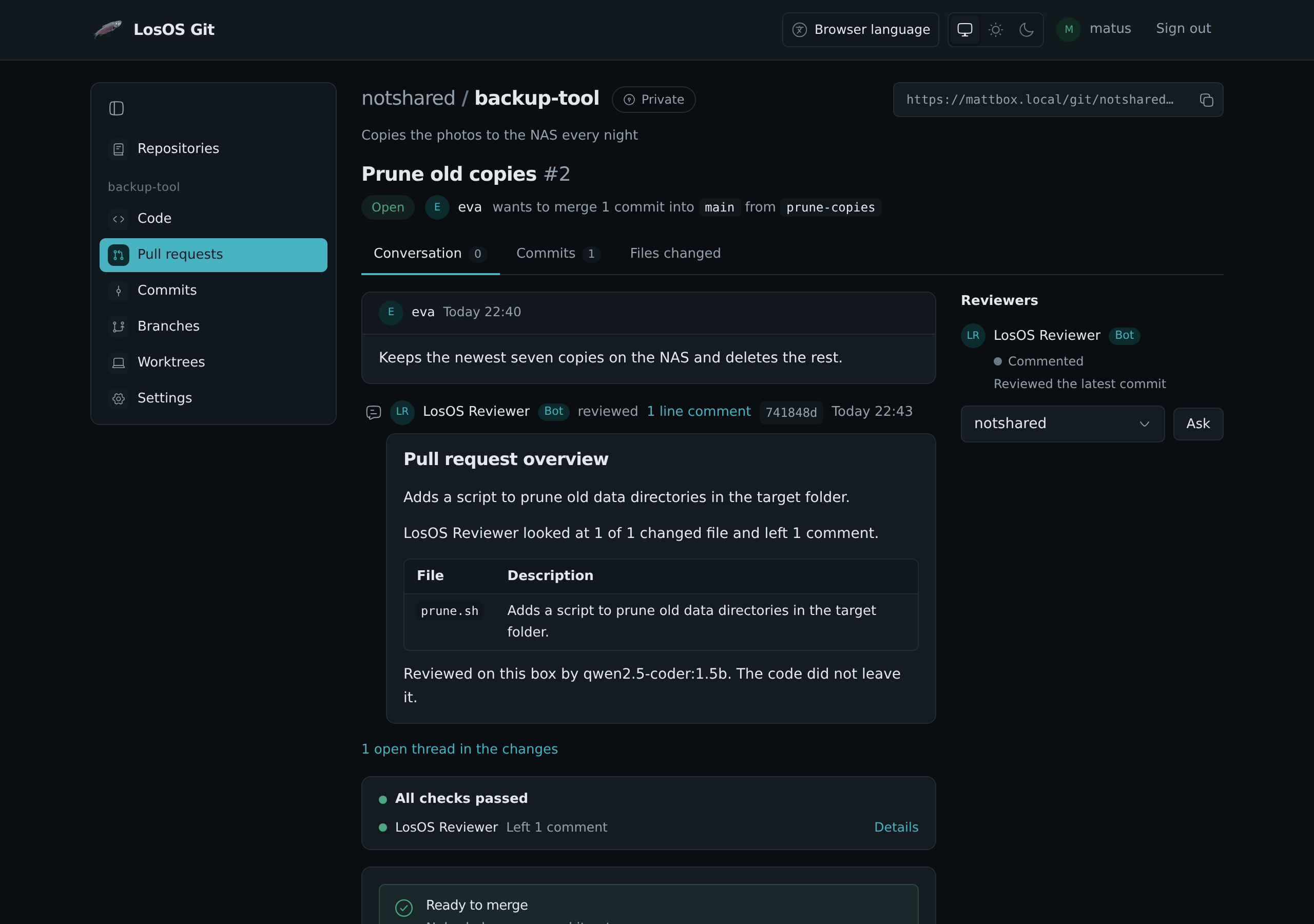Switch to the Commits tab
This screenshot has height=924, width=1314.
pyautogui.click(x=557, y=254)
